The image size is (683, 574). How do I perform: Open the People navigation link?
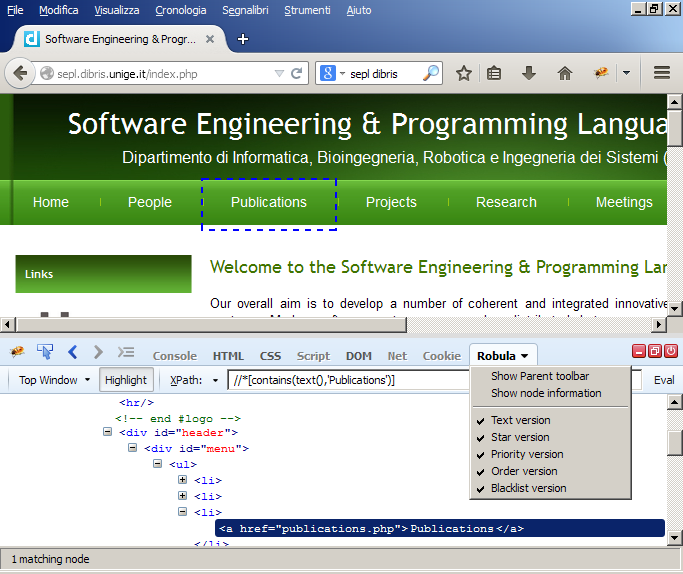click(150, 202)
